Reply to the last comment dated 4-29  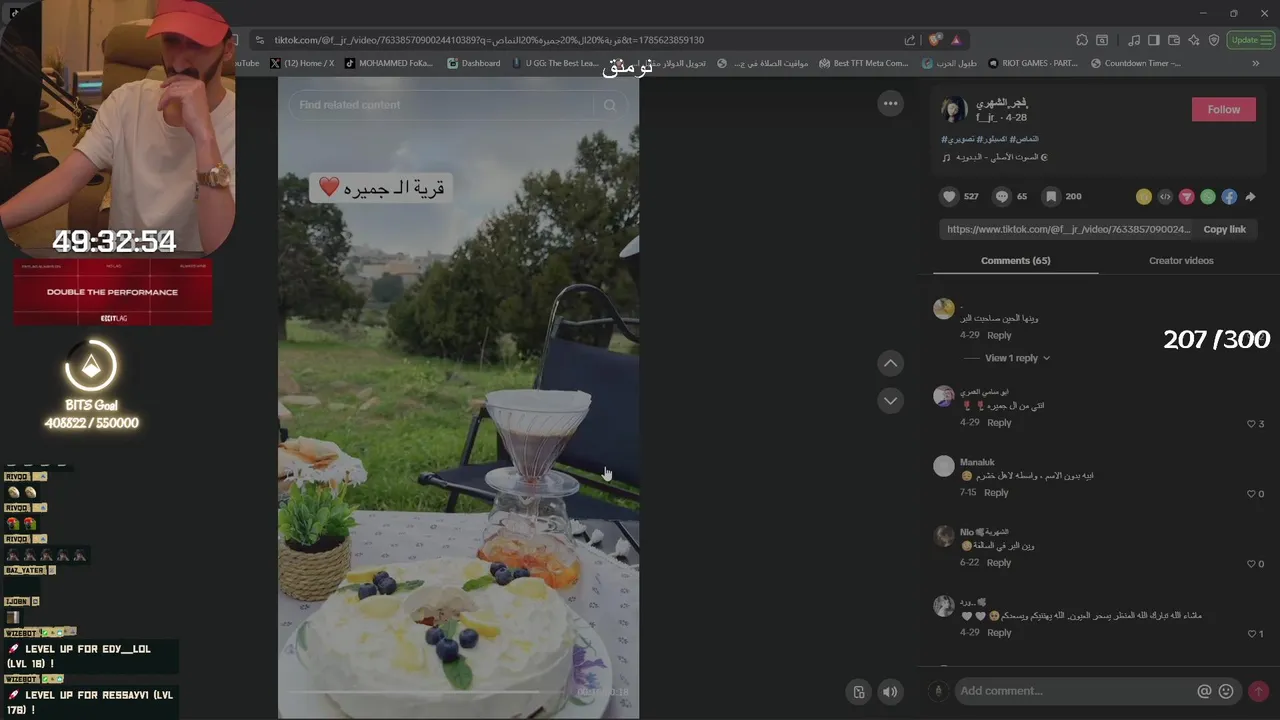pos(999,633)
